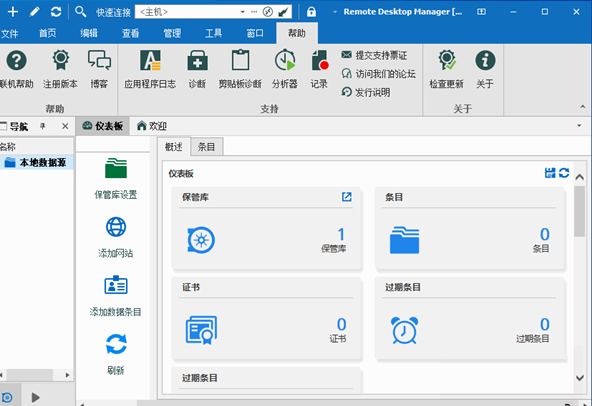Click the magnifier search icon

pyautogui.click(x=80, y=12)
